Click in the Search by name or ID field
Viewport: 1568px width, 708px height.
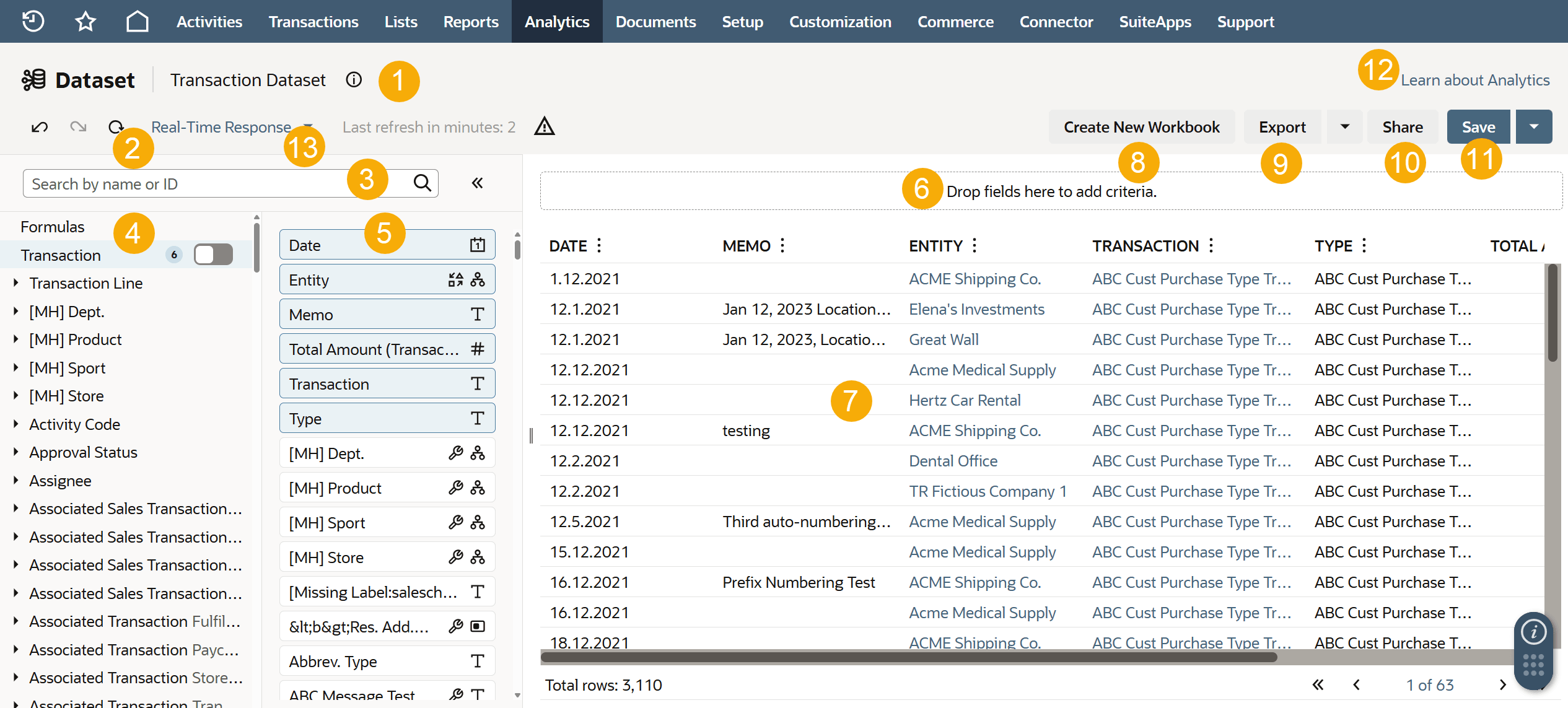point(186,183)
